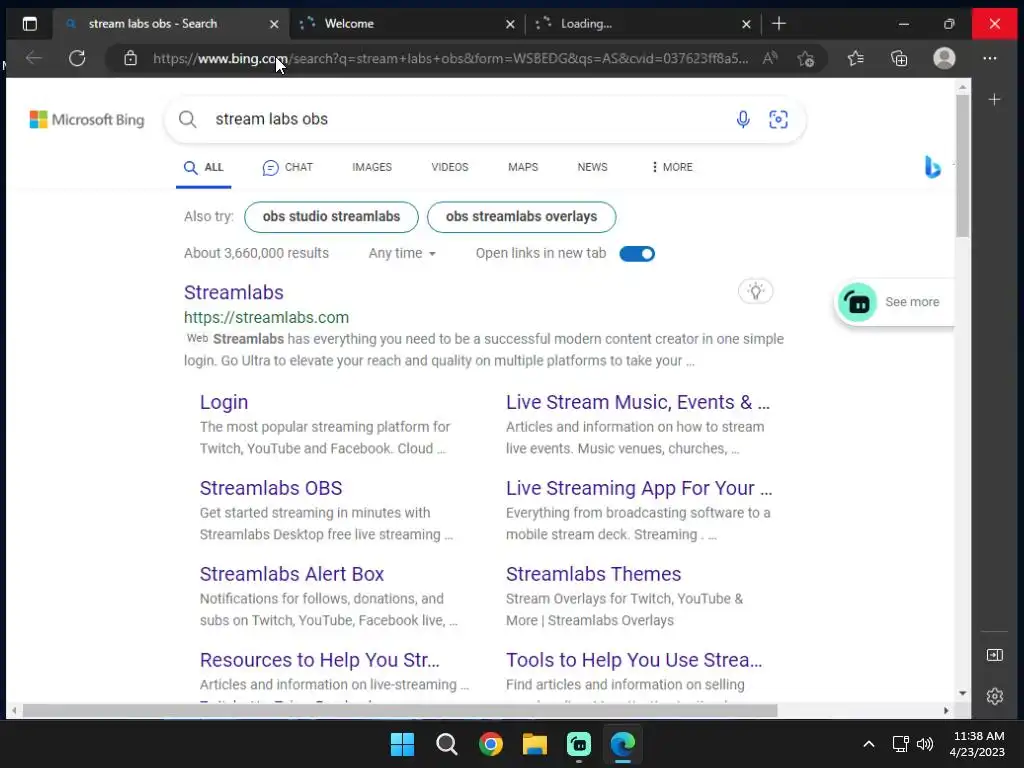The width and height of the screenshot is (1024, 768).
Task: Open the Collections icon
Action: pyautogui.click(x=899, y=58)
